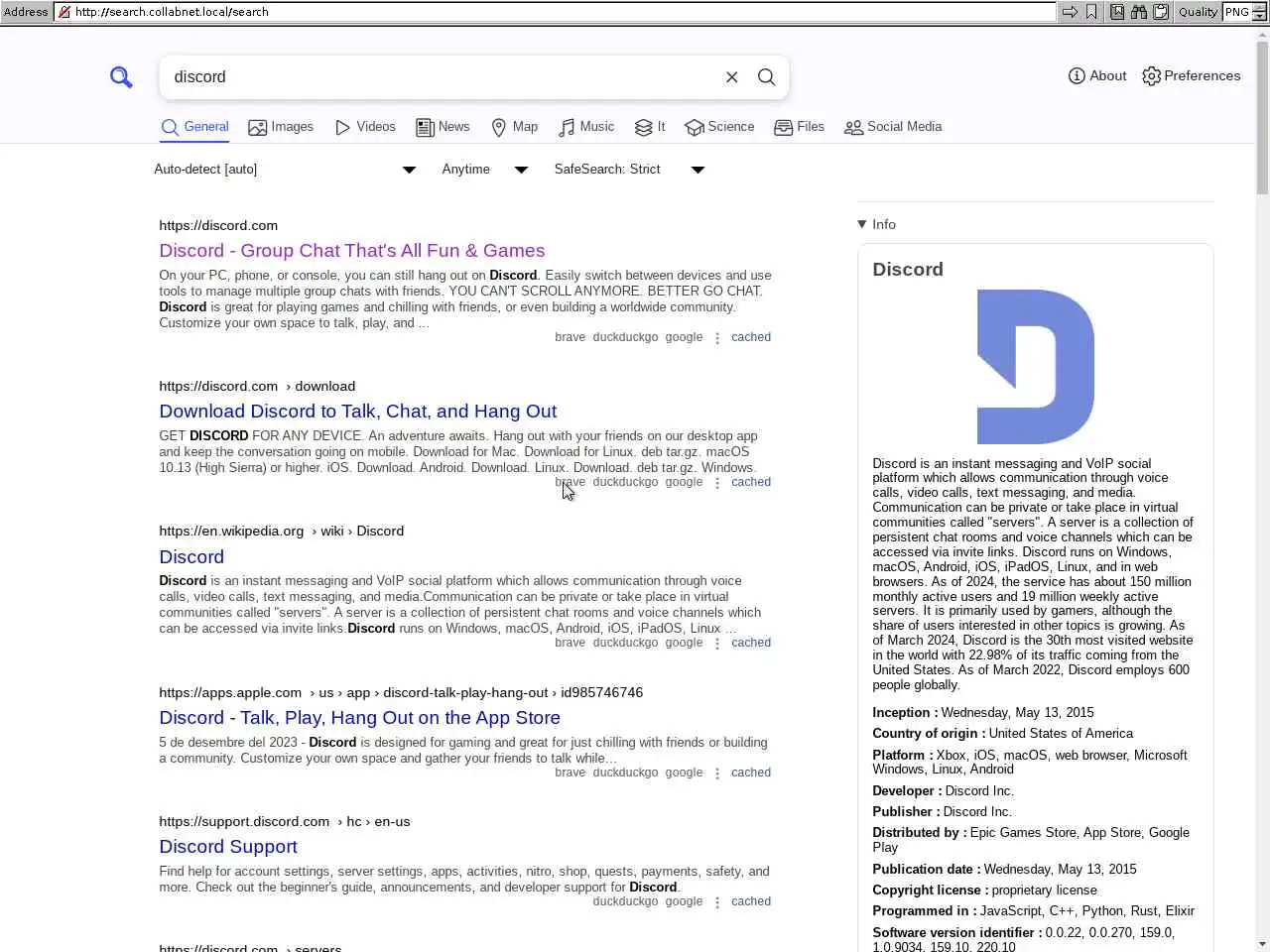Open cached link for the discord.com result
Image resolution: width=1270 pixels, height=952 pixels.
coord(751,337)
